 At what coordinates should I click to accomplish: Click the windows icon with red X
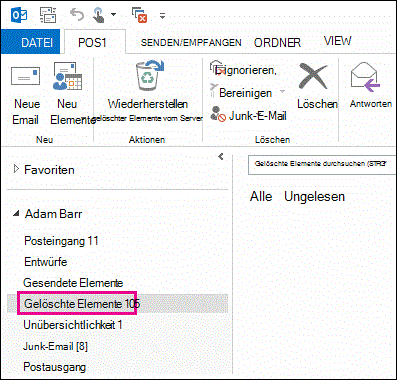point(139,15)
